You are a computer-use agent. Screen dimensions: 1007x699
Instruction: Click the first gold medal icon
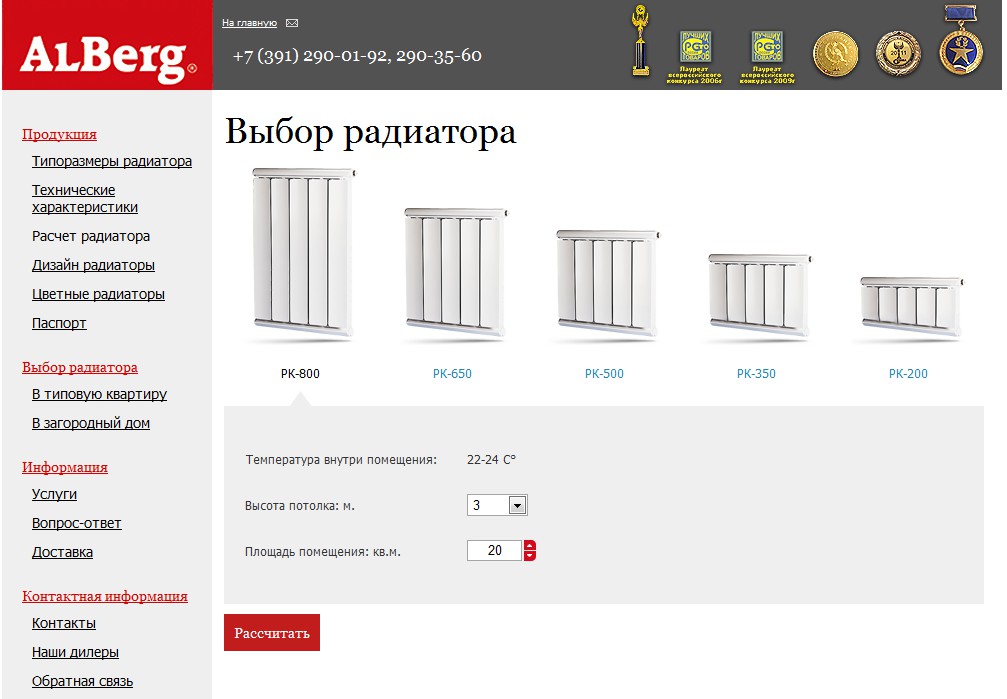point(835,54)
